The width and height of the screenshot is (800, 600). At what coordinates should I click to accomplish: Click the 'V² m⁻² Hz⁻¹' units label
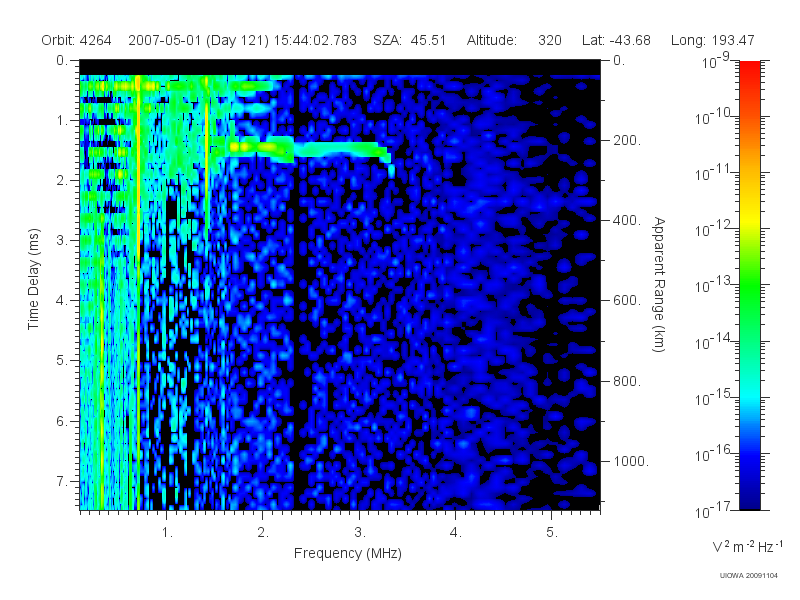[747, 546]
